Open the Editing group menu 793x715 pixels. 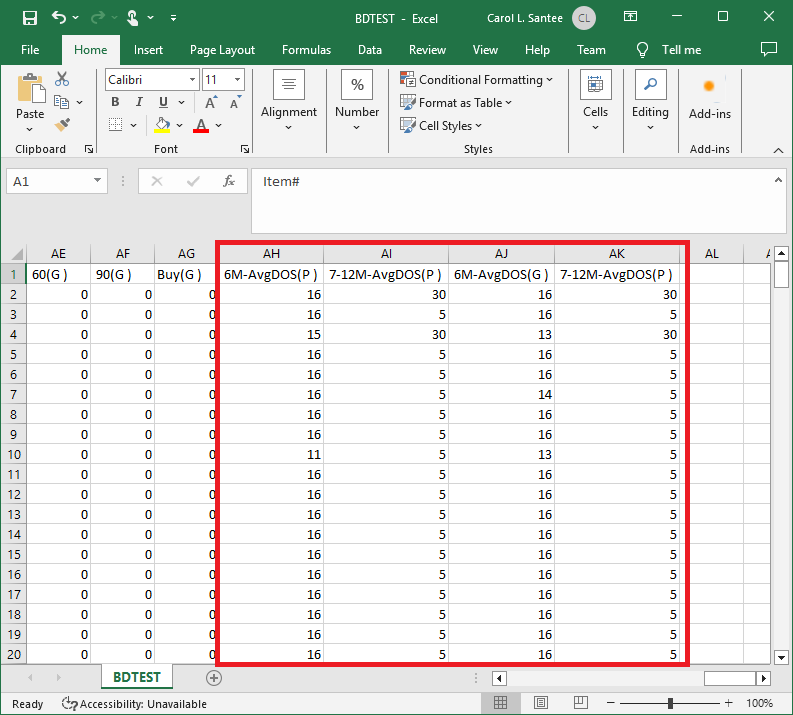click(x=650, y=101)
